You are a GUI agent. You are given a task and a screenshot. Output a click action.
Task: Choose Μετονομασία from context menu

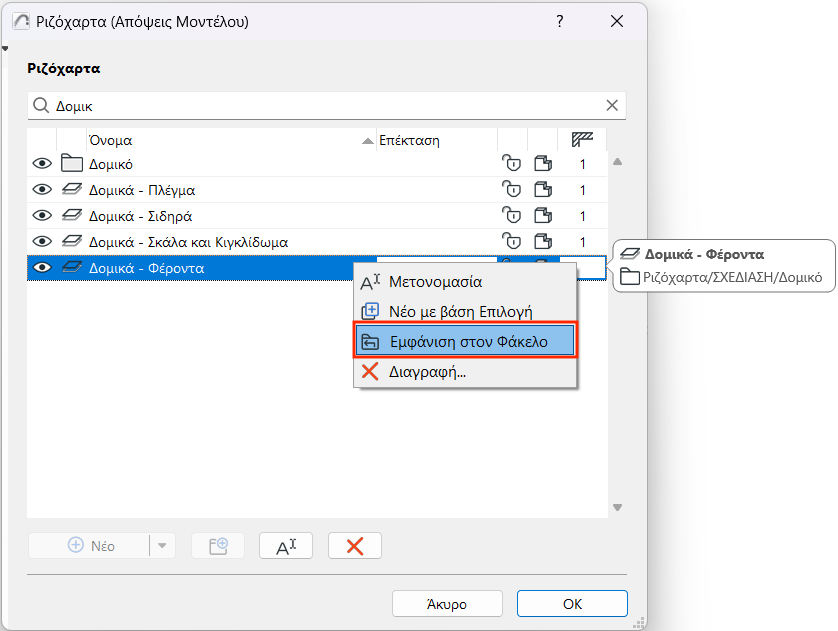[x=465, y=282]
